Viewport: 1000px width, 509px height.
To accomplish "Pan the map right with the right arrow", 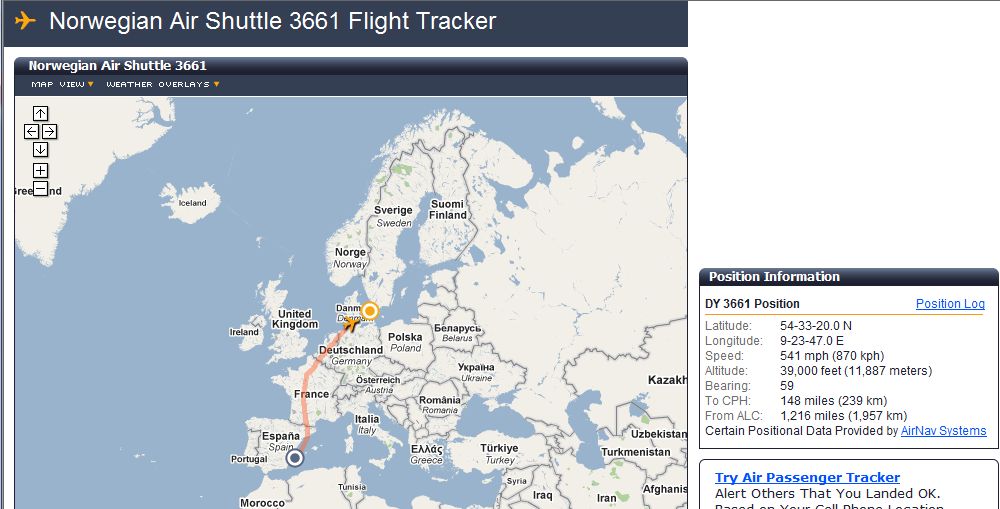I will (50, 131).
